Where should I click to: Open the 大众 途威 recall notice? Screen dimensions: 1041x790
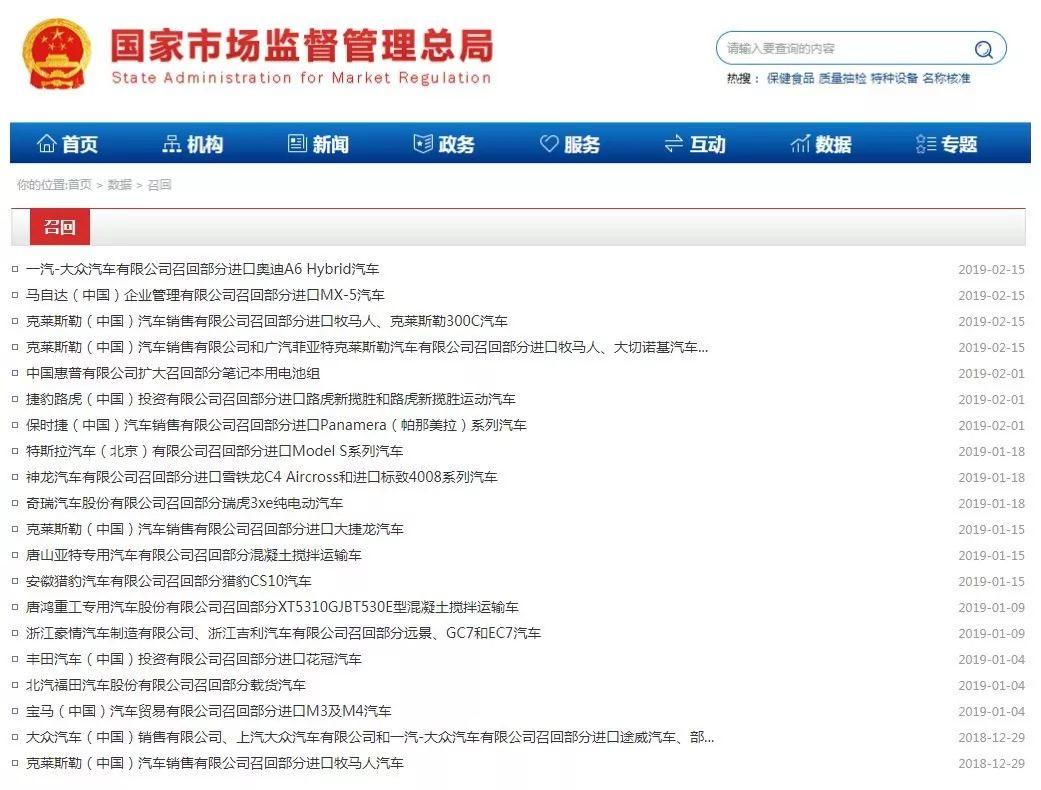[370, 737]
